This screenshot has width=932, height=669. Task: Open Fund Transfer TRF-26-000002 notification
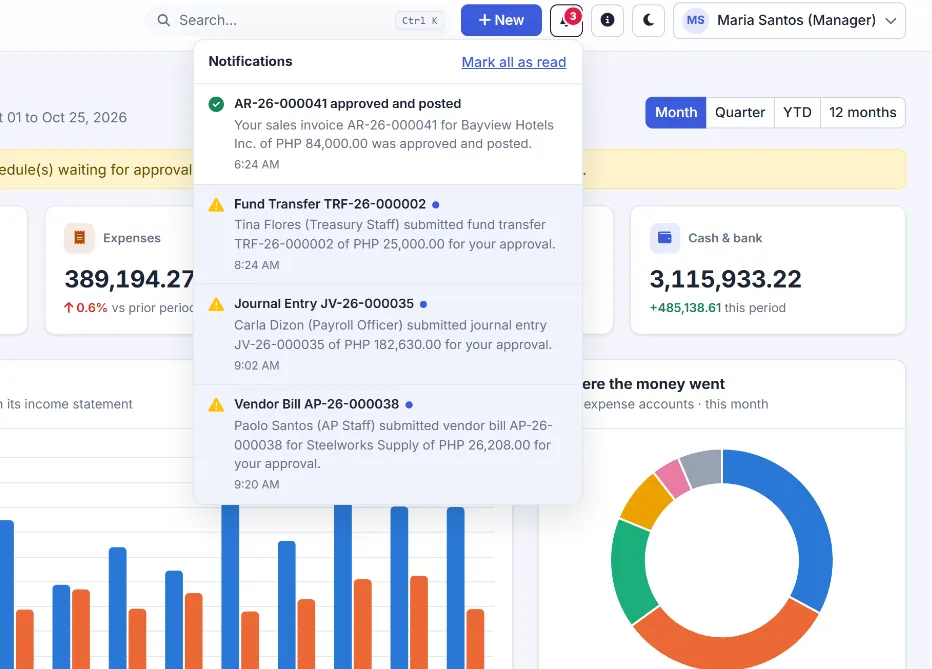click(x=388, y=234)
